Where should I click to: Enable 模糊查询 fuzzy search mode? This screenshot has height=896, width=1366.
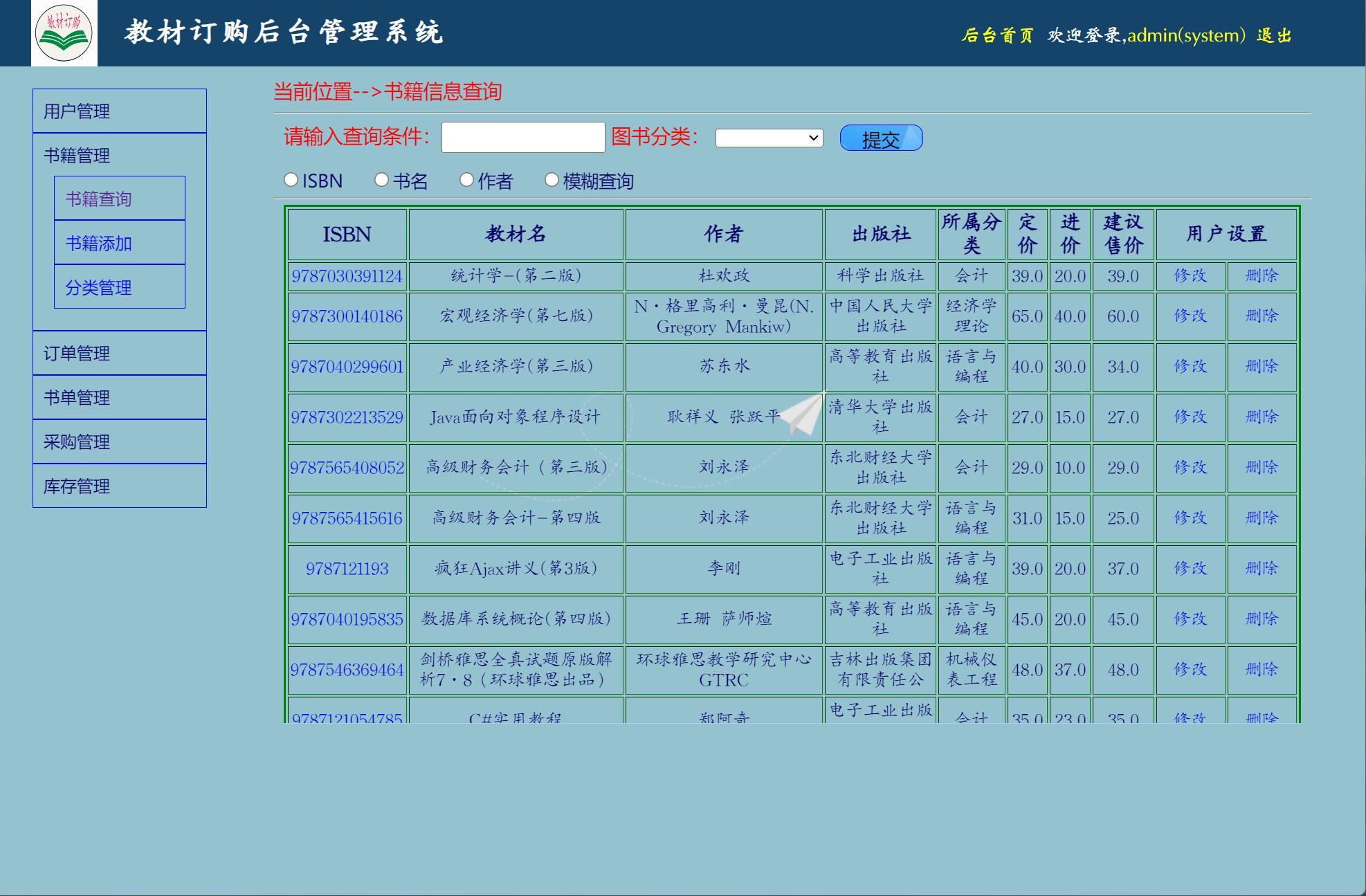pos(552,180)
